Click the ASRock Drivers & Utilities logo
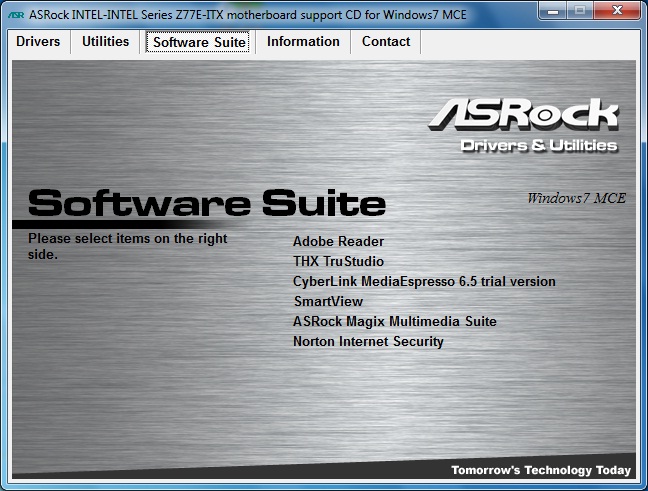 click(524, 126)
